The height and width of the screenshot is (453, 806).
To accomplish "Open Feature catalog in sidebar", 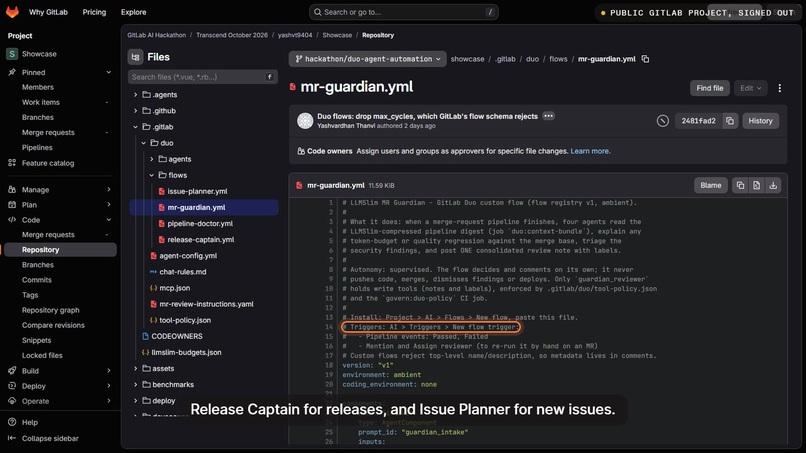I will click(x=48, y=163).
